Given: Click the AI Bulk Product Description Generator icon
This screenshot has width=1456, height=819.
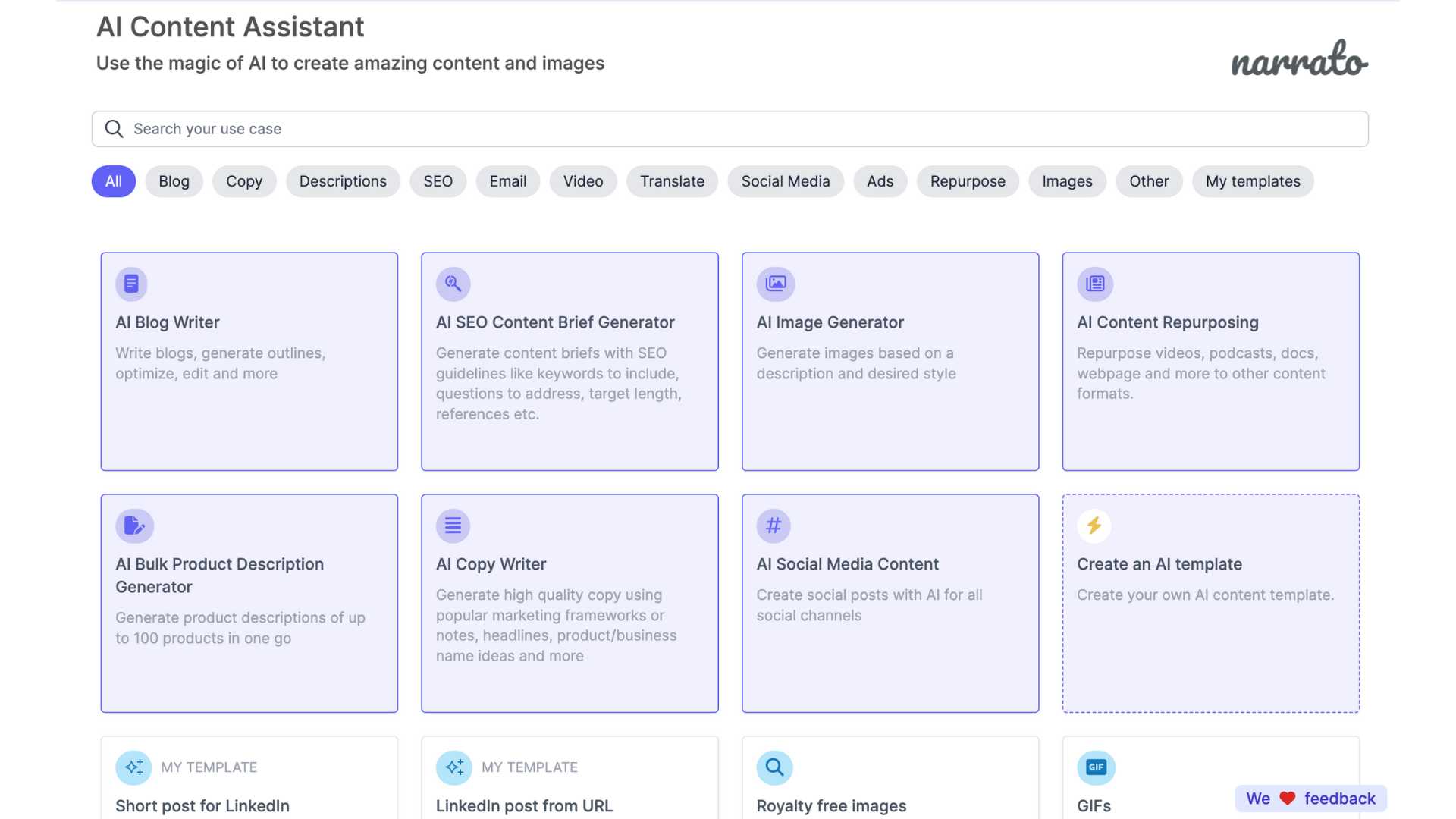Looking at the screenshot, I should 134,525.
